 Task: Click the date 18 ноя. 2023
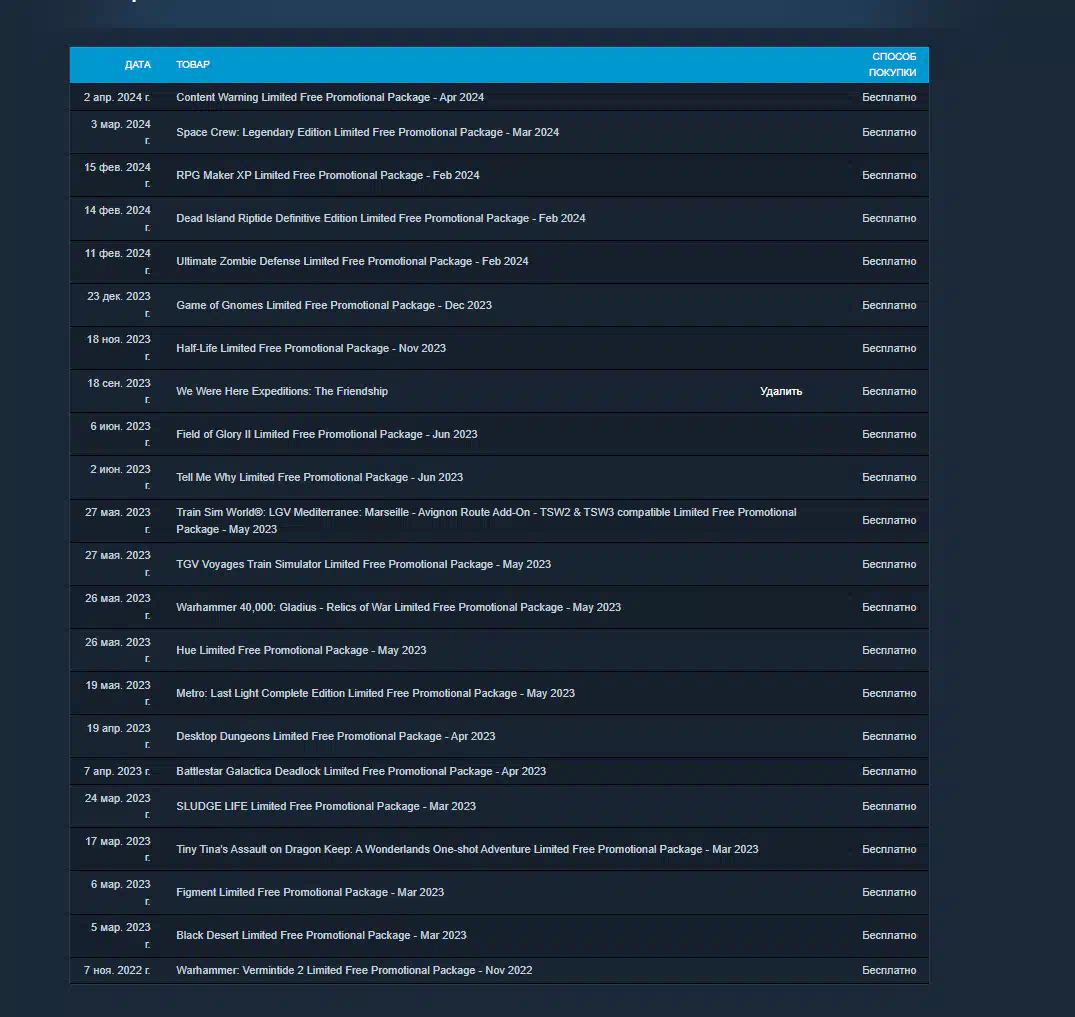(119, 348)
